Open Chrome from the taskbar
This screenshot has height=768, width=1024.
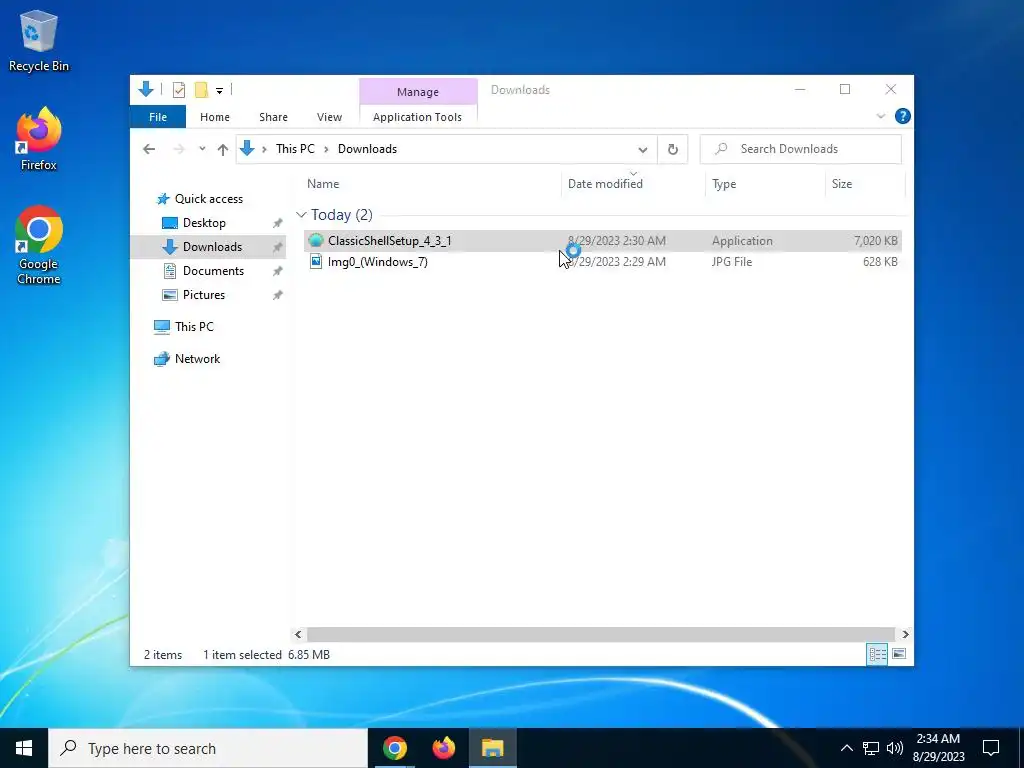click(x=395, y=748)
